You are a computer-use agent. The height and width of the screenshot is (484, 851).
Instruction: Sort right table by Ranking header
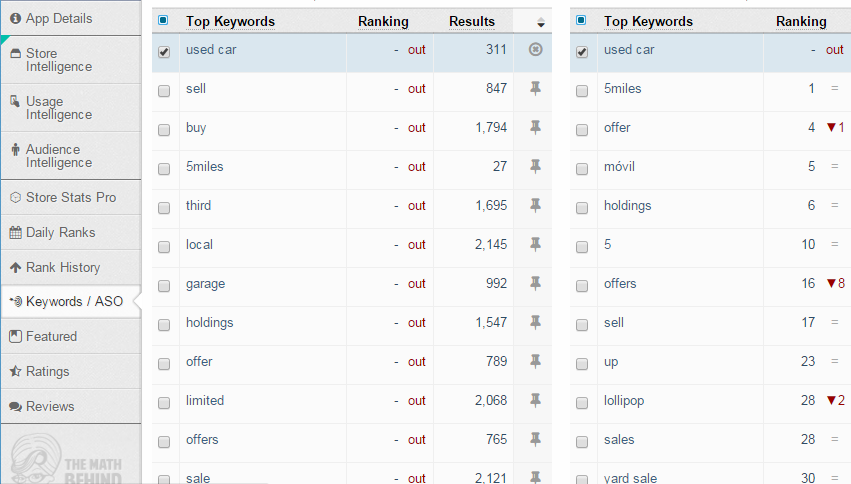pos(801,21)
